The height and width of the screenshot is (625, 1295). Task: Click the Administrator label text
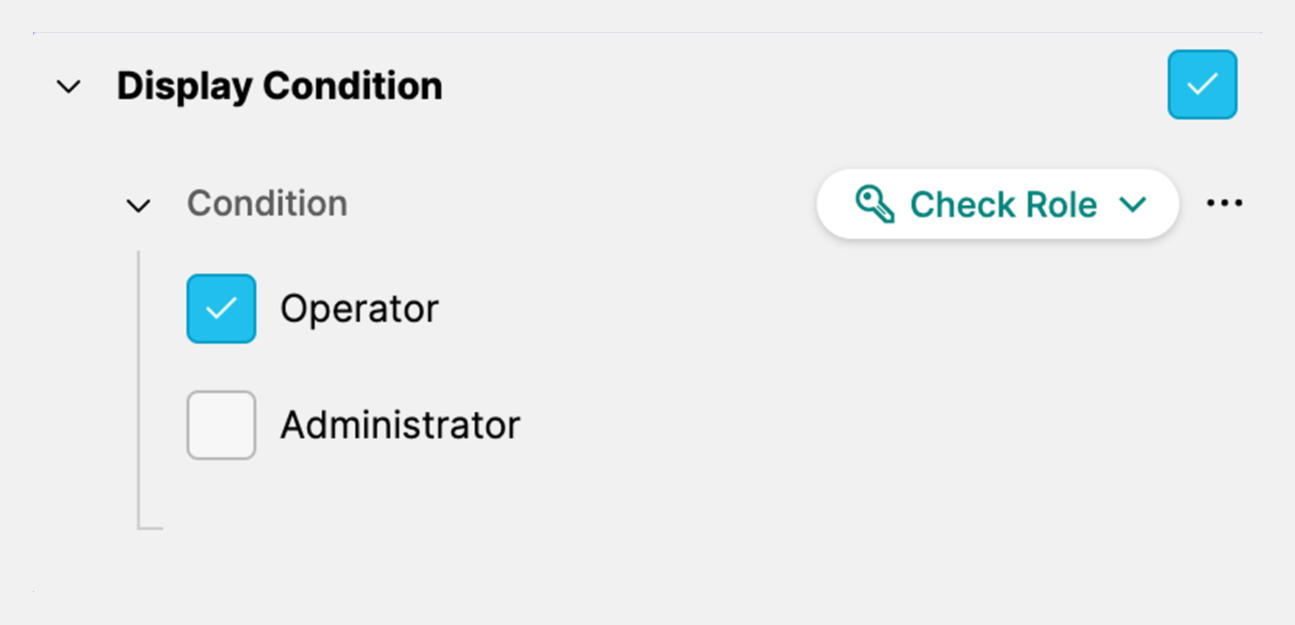(x=400, y=425)
